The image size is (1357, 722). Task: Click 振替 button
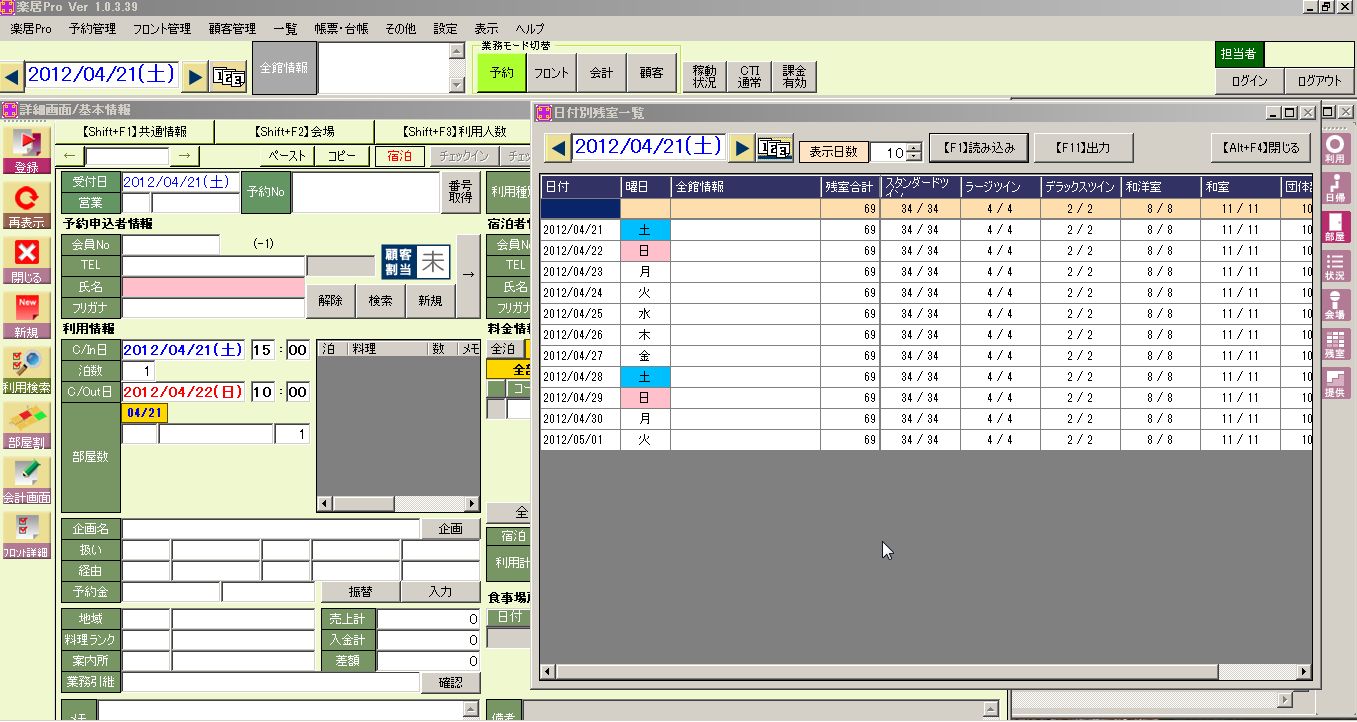360,591
